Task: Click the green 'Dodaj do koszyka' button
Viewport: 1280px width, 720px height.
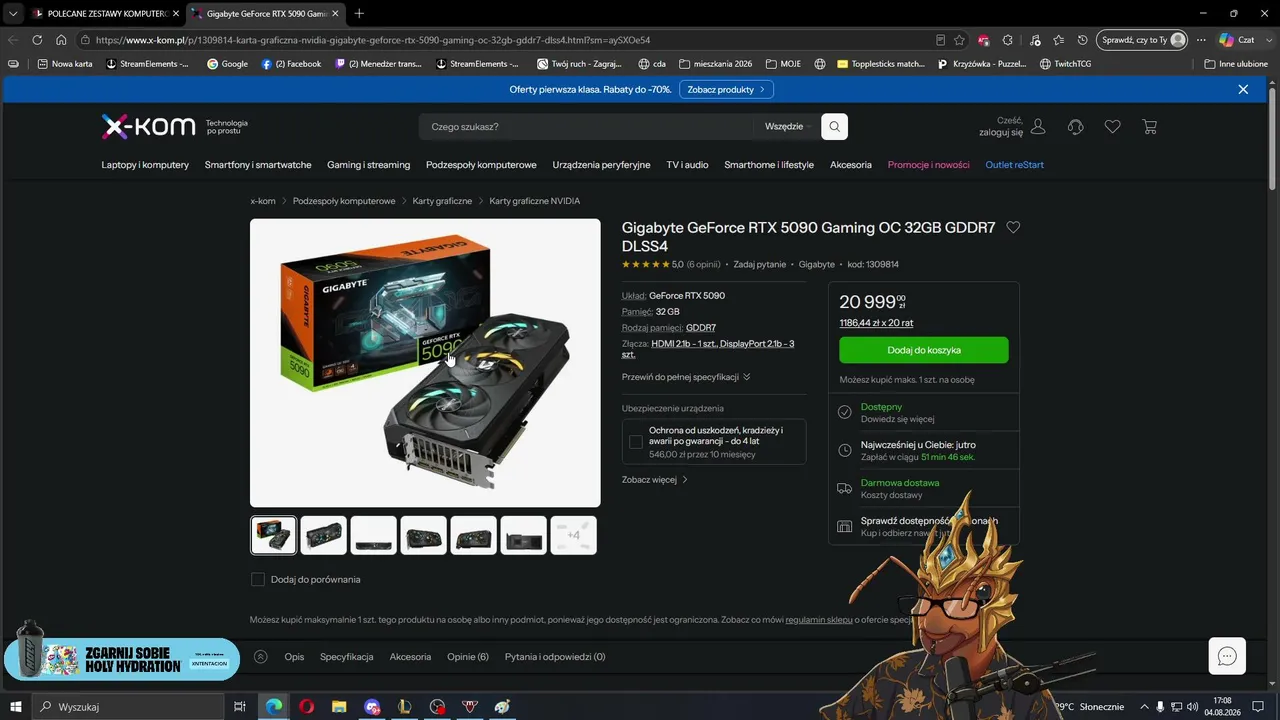Action: (x=924, y=350)
